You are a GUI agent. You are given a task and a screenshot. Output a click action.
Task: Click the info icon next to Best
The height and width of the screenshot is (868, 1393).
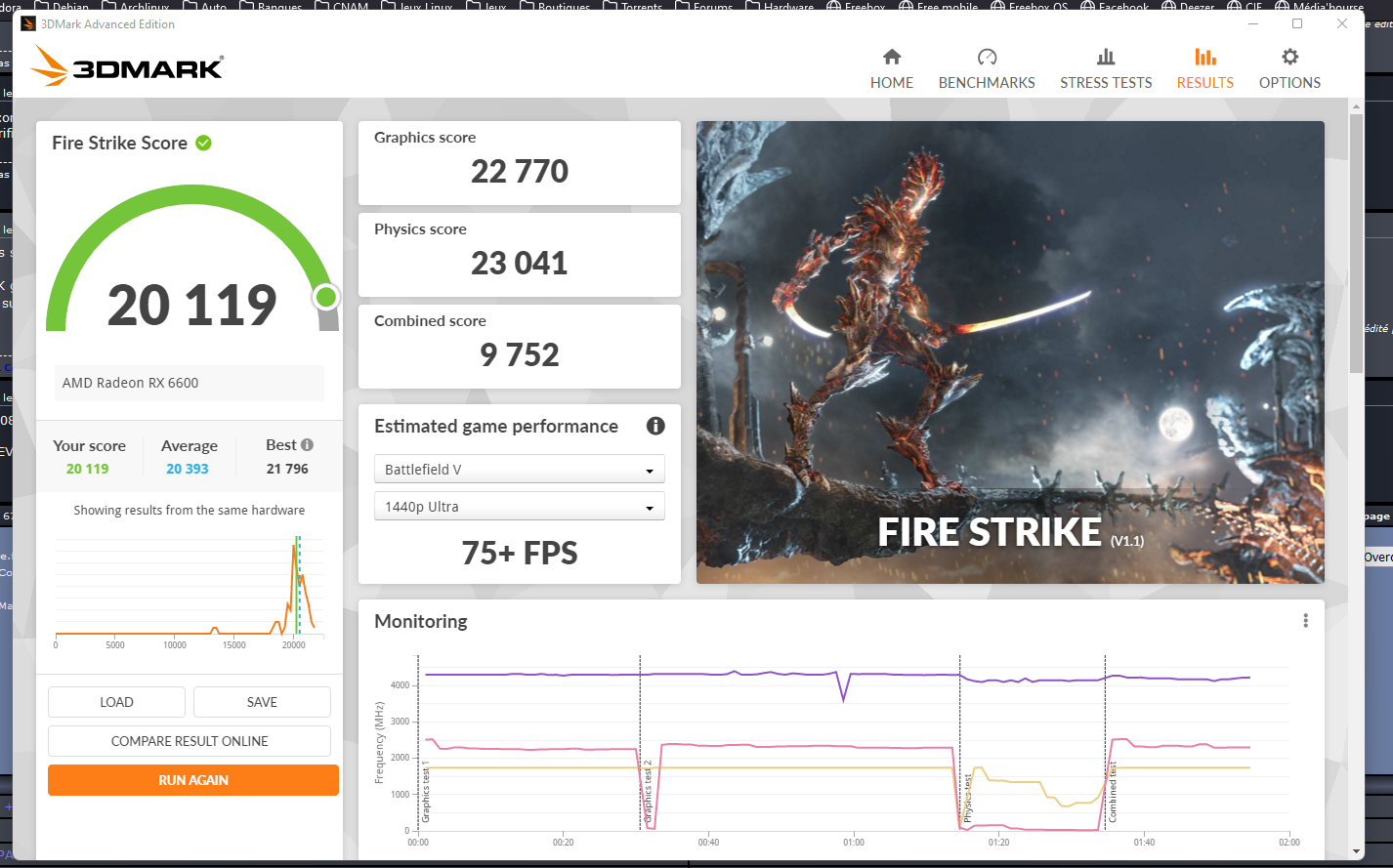[x=307, y=444]
